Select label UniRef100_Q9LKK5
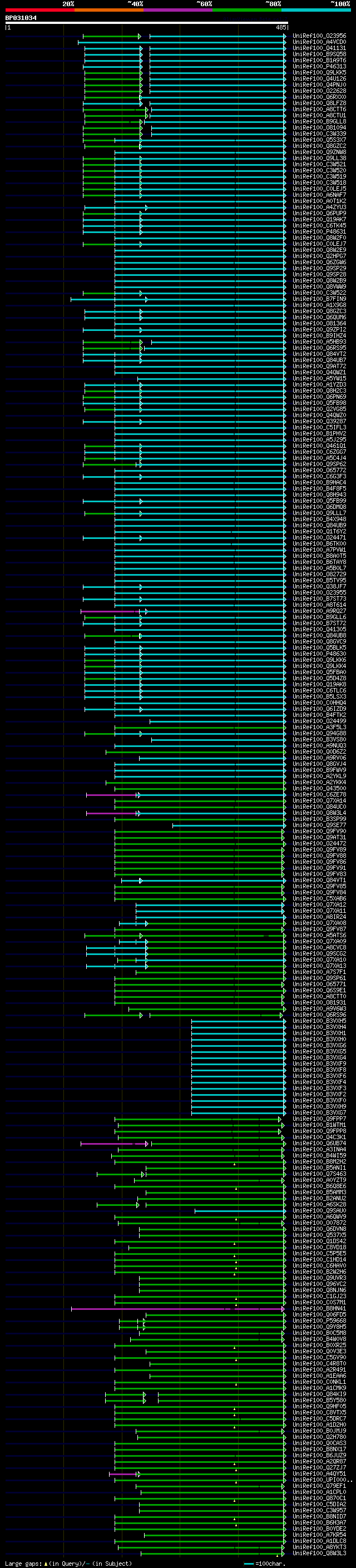This screenshot has height=1568, width=356. click(319, 72)
